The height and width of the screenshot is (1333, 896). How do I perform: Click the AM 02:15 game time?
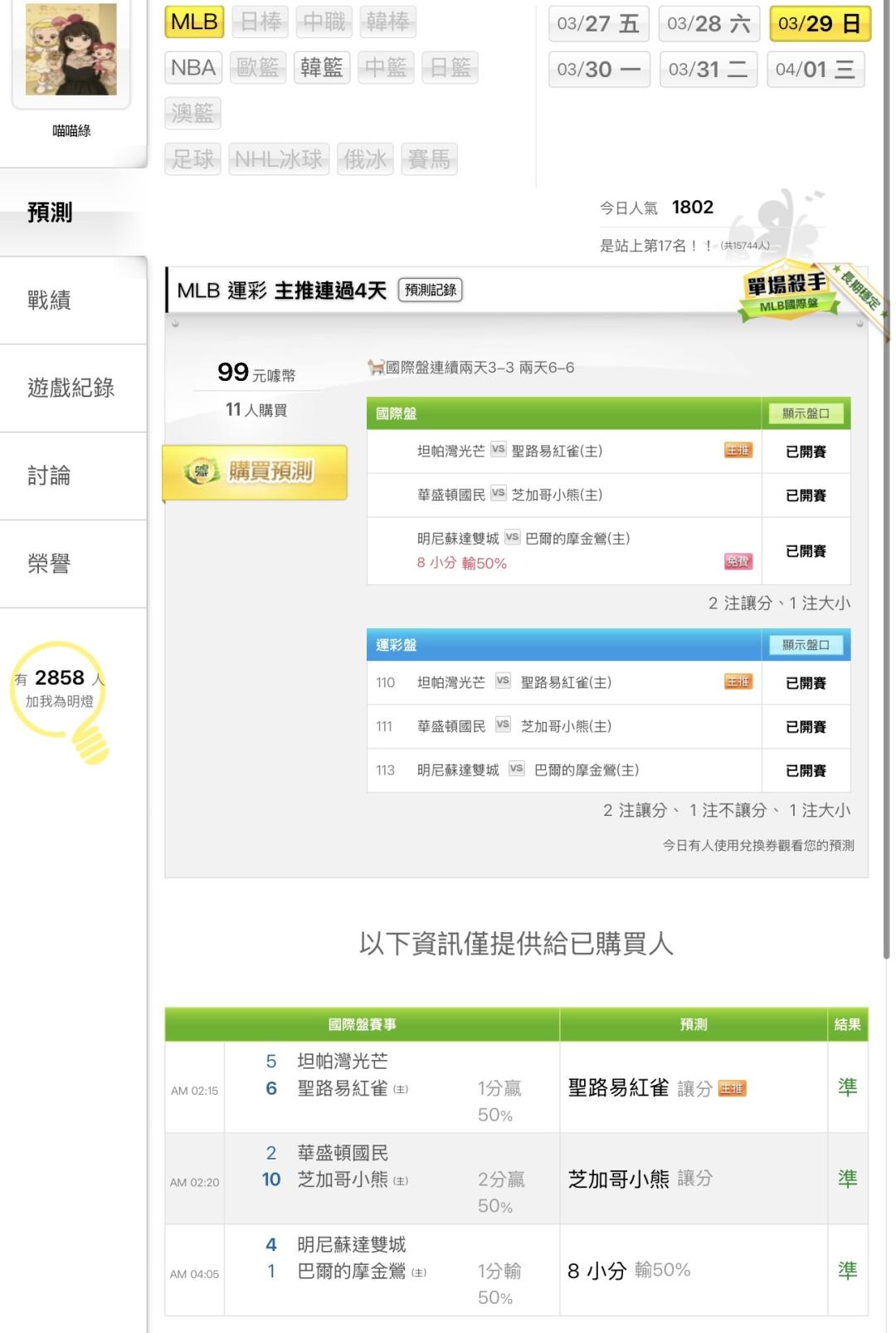click(194, 1091)
